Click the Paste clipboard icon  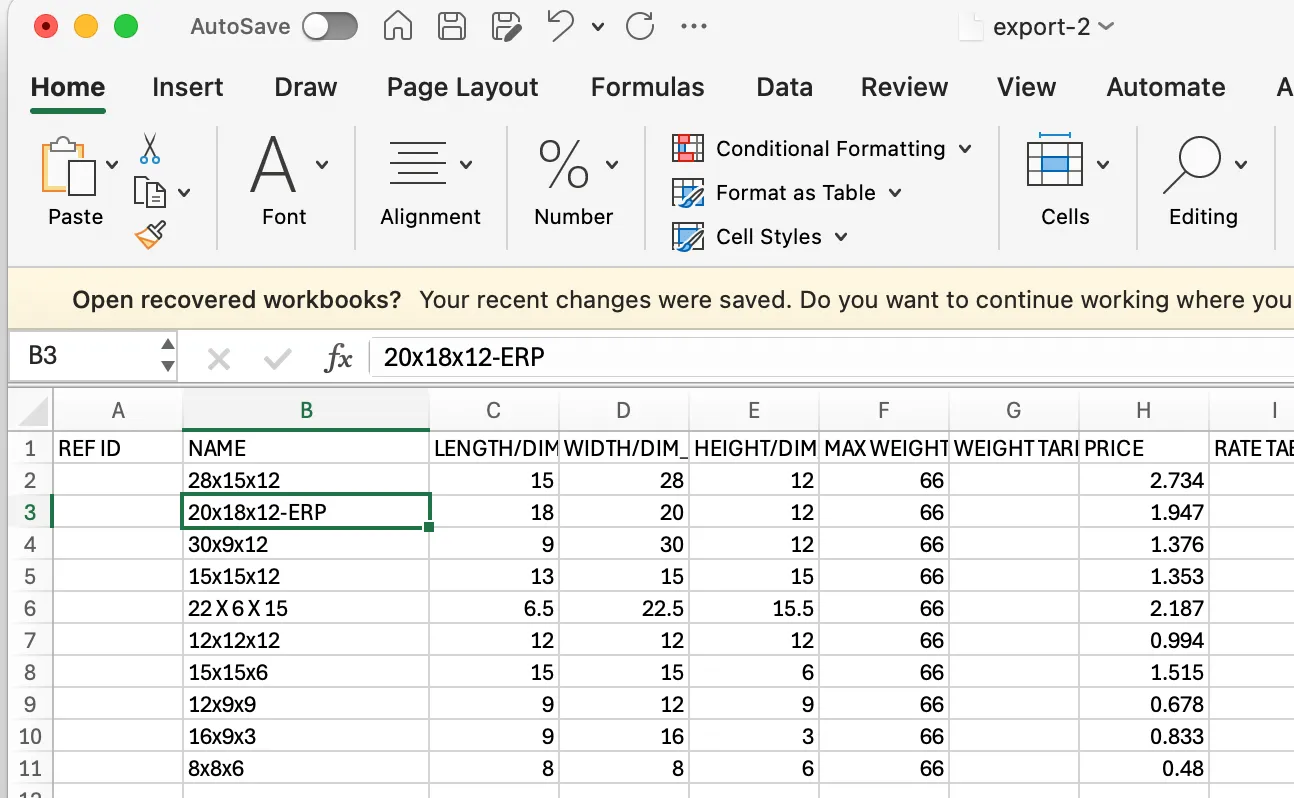pos(69,167)
